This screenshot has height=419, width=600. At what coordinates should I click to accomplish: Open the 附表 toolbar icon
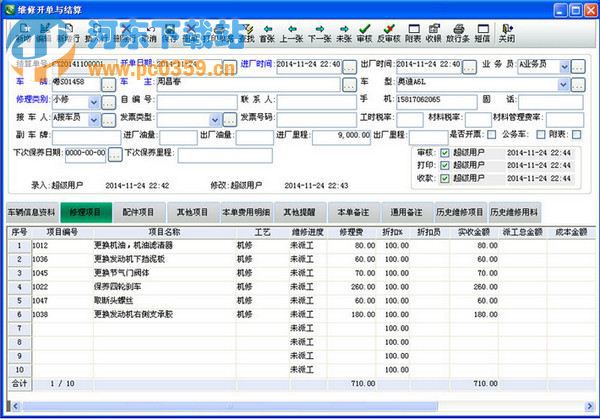coord(413,33)
